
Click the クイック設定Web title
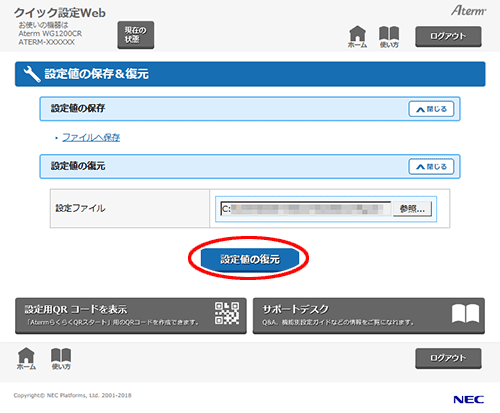click(60, 13)
